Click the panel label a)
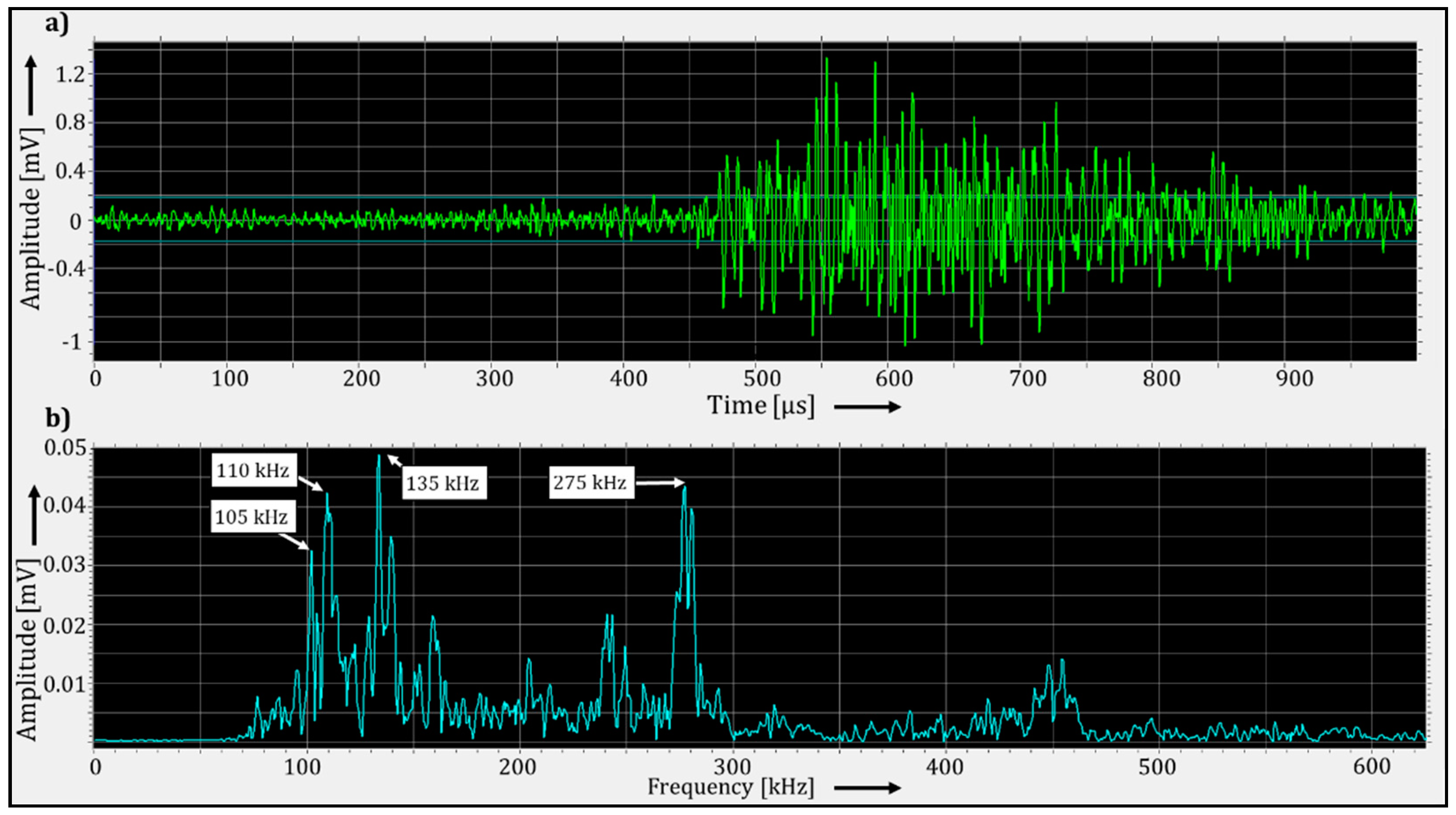The height and width of the screenshot is (815, 1456). [57, 24]
